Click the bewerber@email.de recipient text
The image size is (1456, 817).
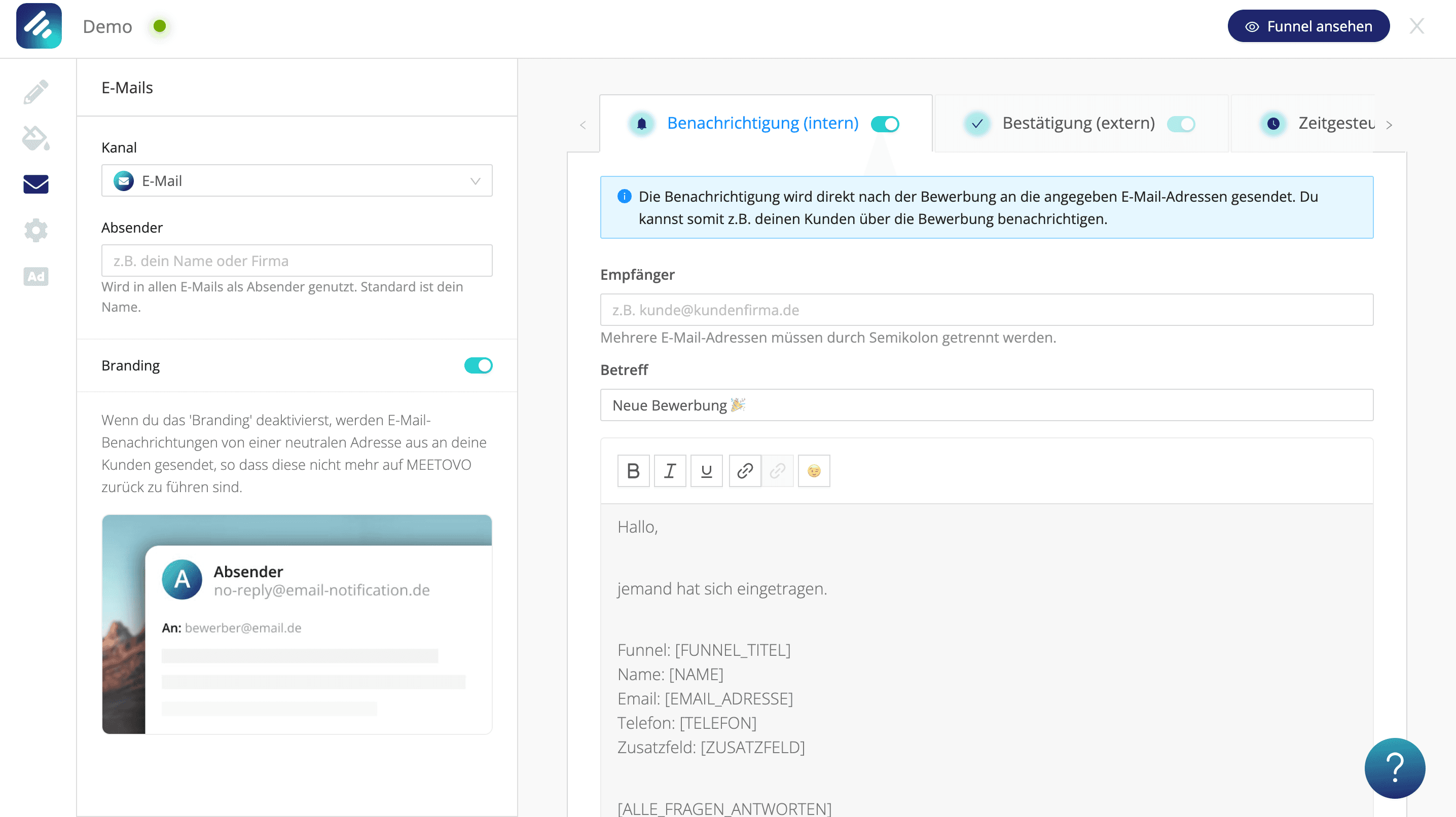[x=243, y=628]
